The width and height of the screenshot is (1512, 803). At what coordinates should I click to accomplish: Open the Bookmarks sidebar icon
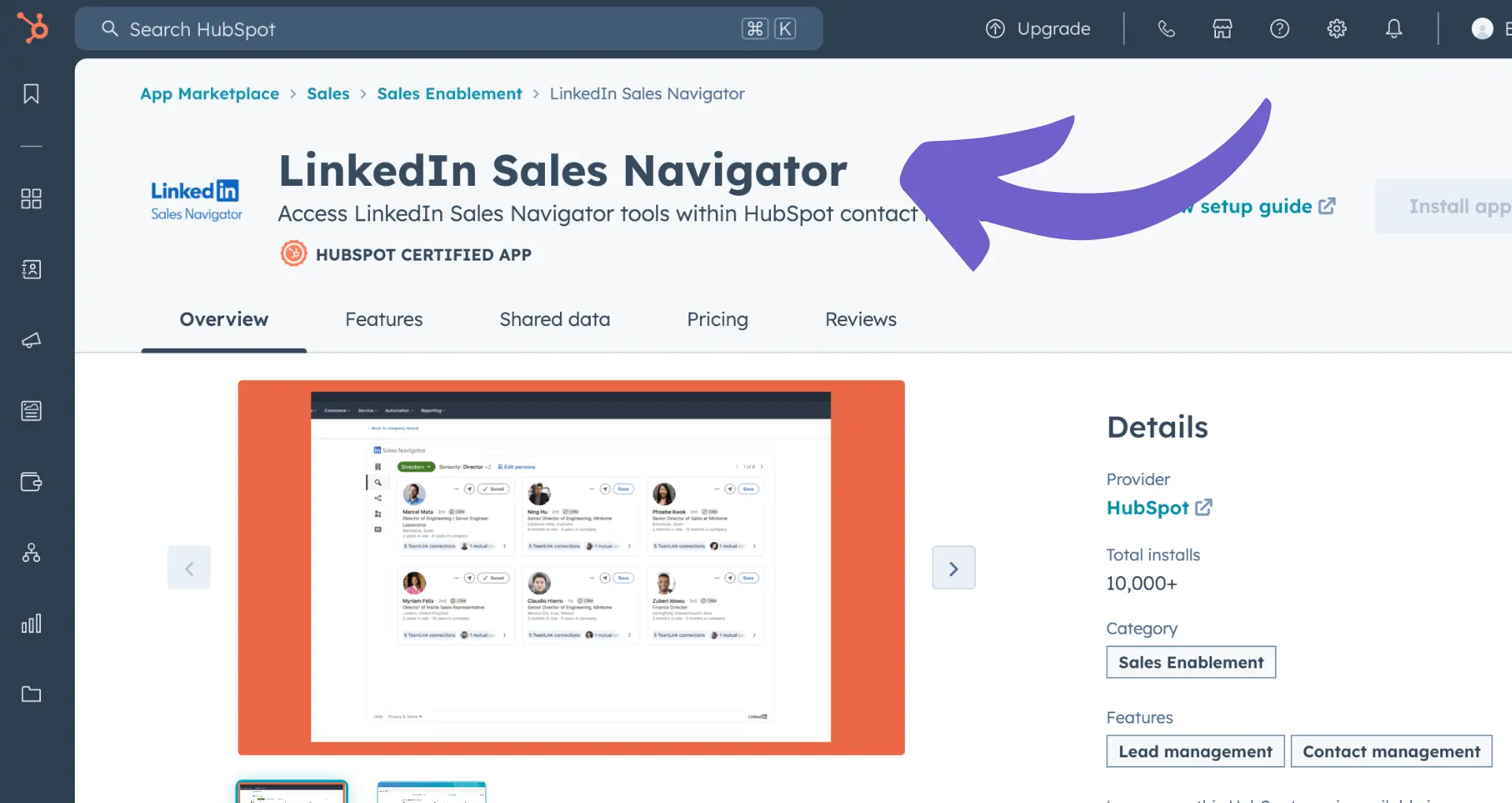[31, 94]
